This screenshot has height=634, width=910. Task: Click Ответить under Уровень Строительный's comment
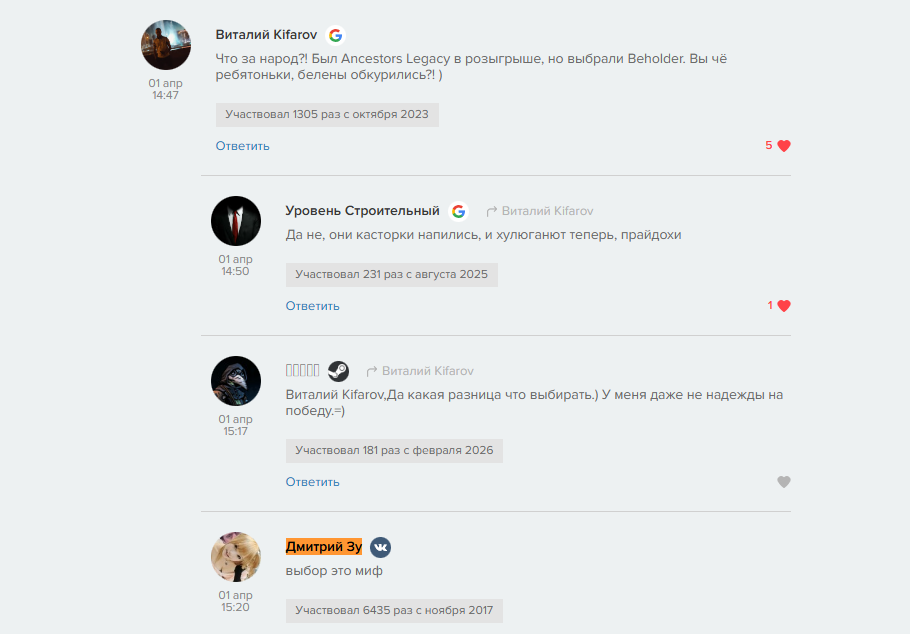click(312, 306)
